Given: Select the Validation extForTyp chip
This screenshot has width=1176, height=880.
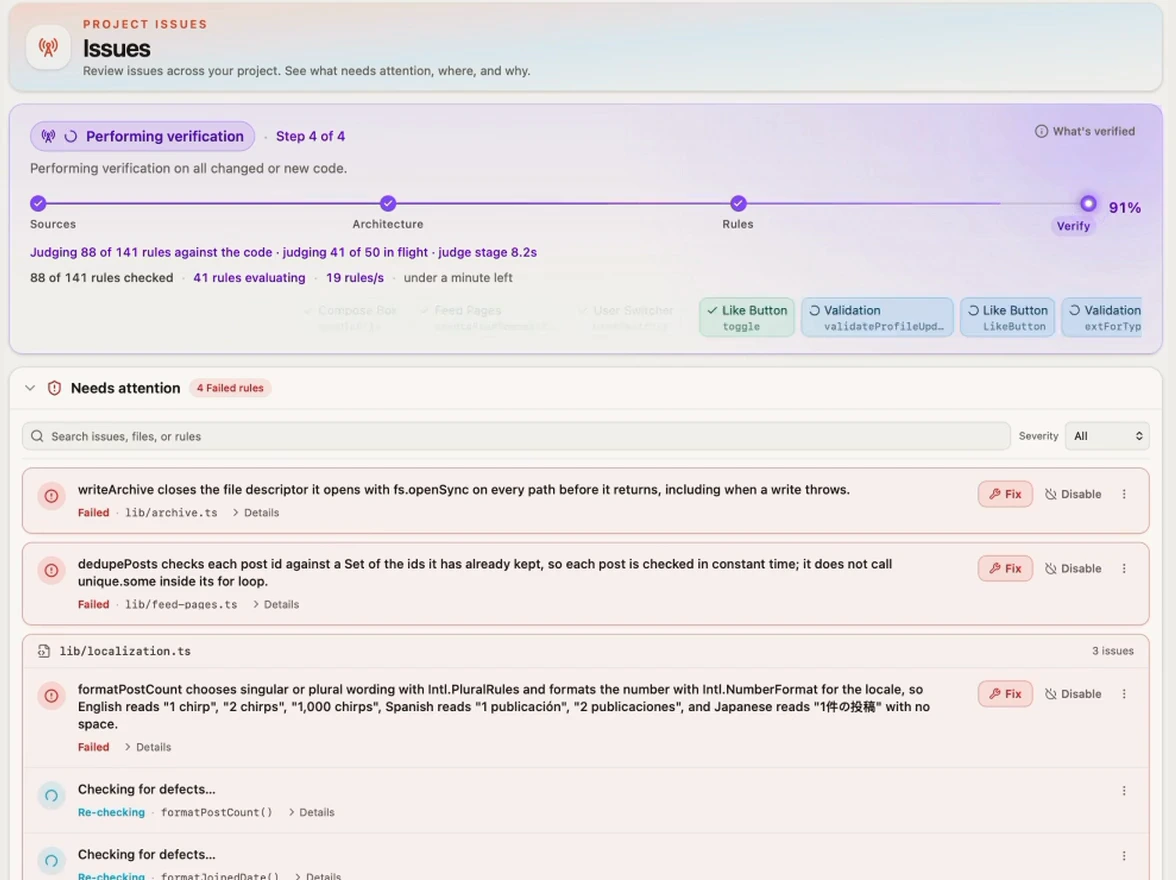Looking at the screenshot, I should pos(1102,317).
